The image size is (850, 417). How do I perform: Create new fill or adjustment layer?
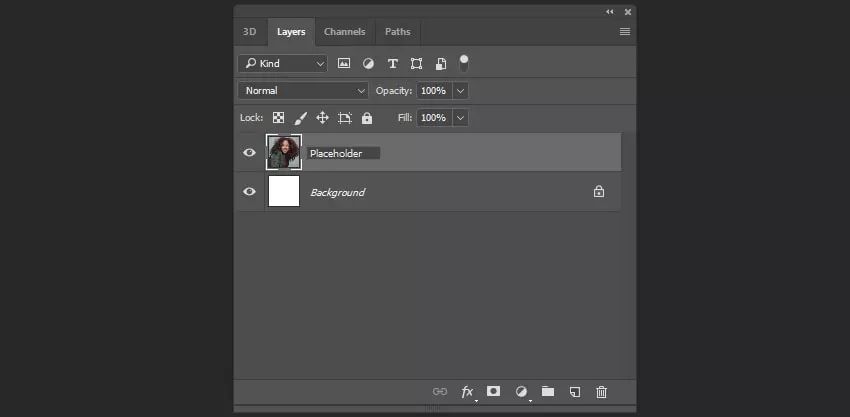tap(521, 392)
